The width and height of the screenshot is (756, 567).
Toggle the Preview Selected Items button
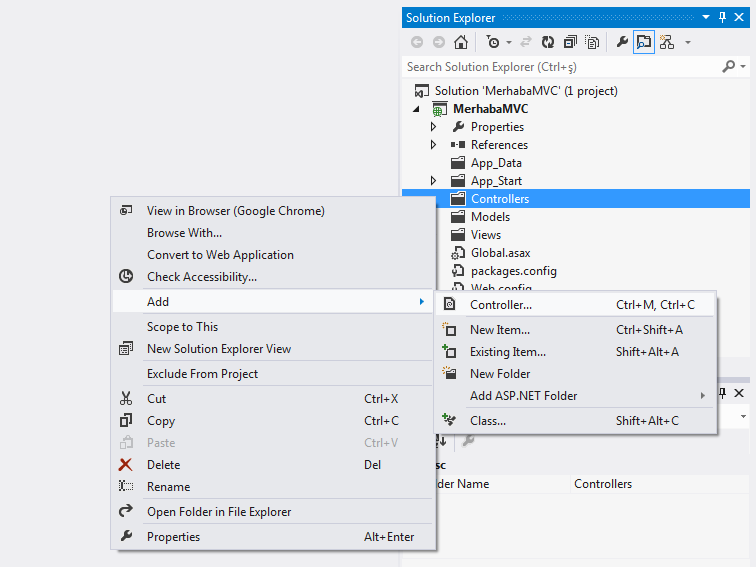point(644,42)
